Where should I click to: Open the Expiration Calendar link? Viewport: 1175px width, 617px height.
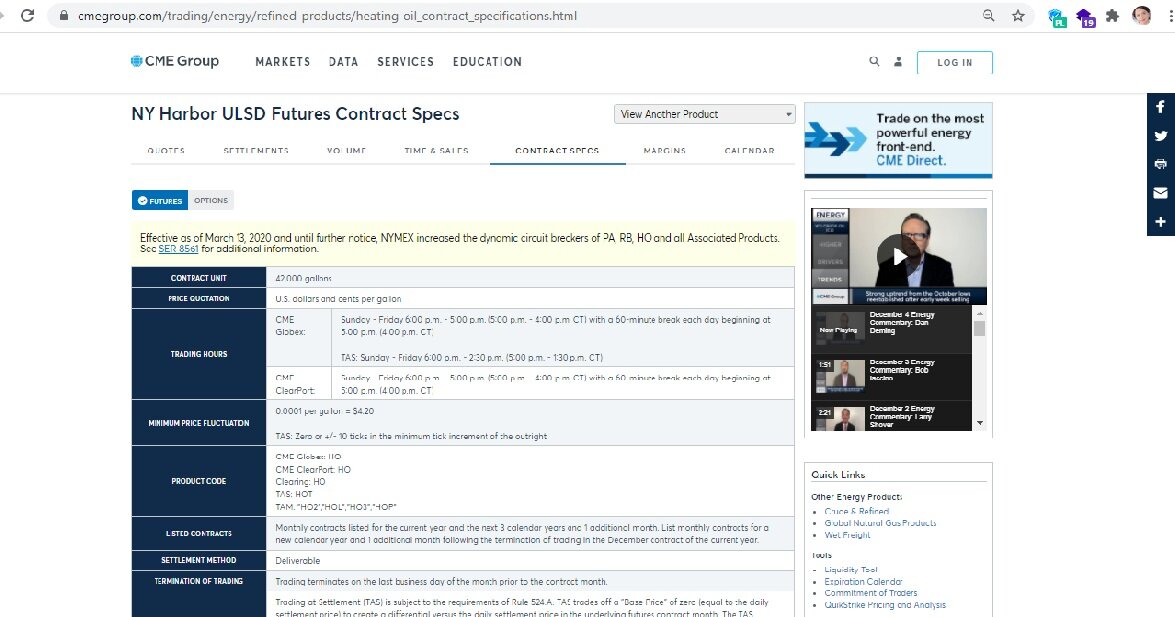coord(863,582)
